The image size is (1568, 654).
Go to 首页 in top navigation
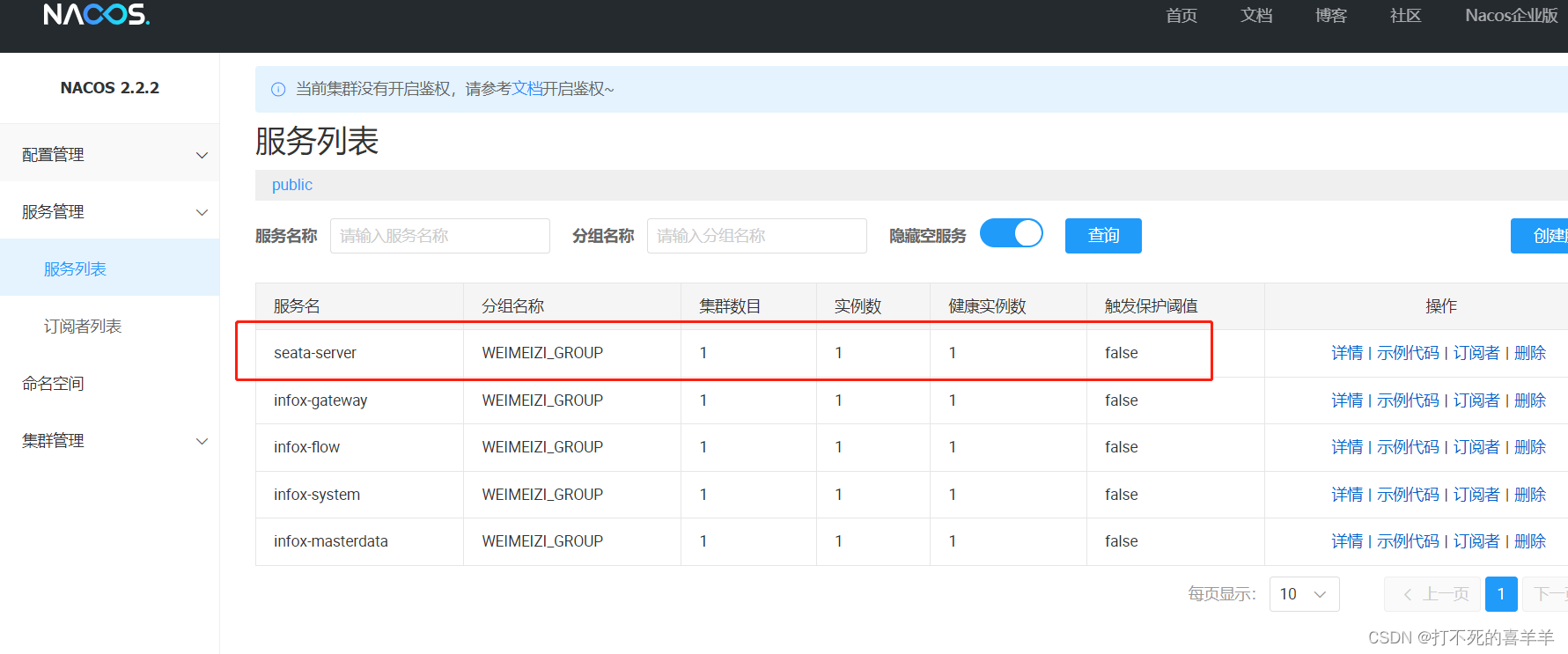click(x=1182, y=16)
